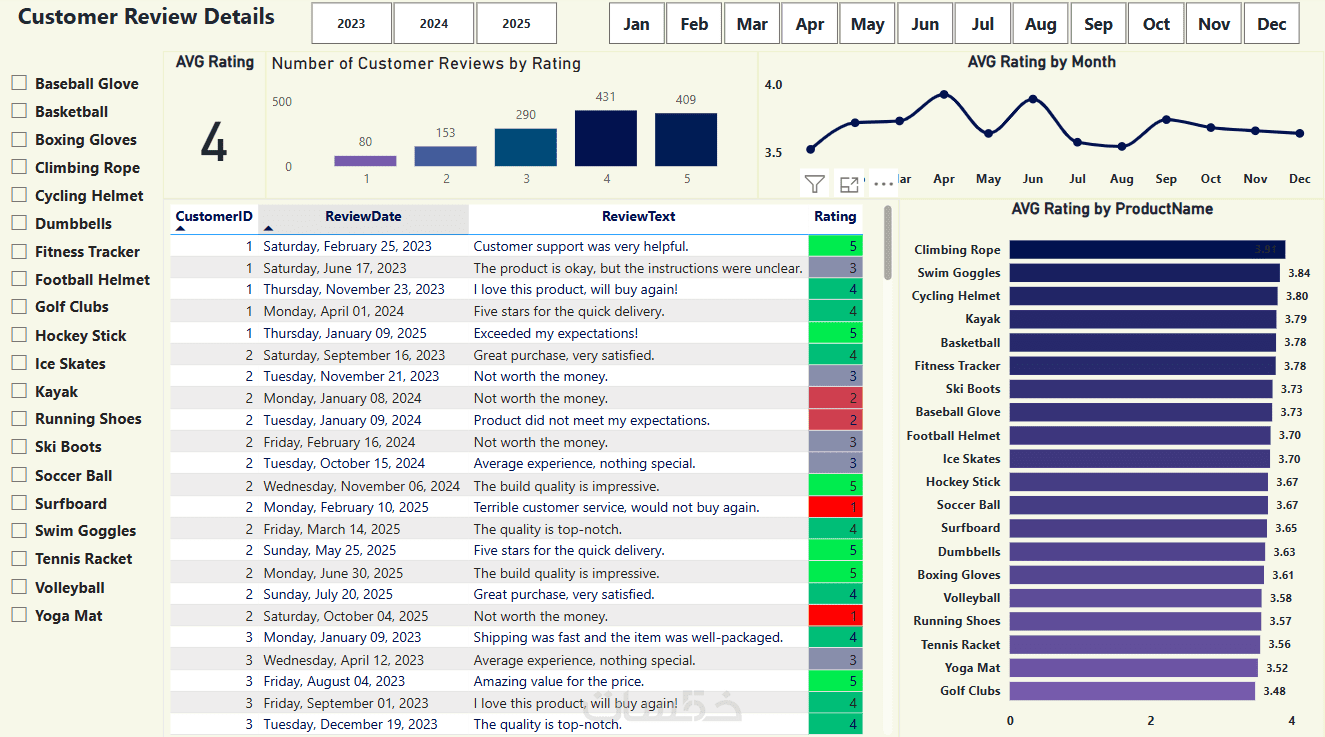Toggle the Volleyball checkbox

19,587
